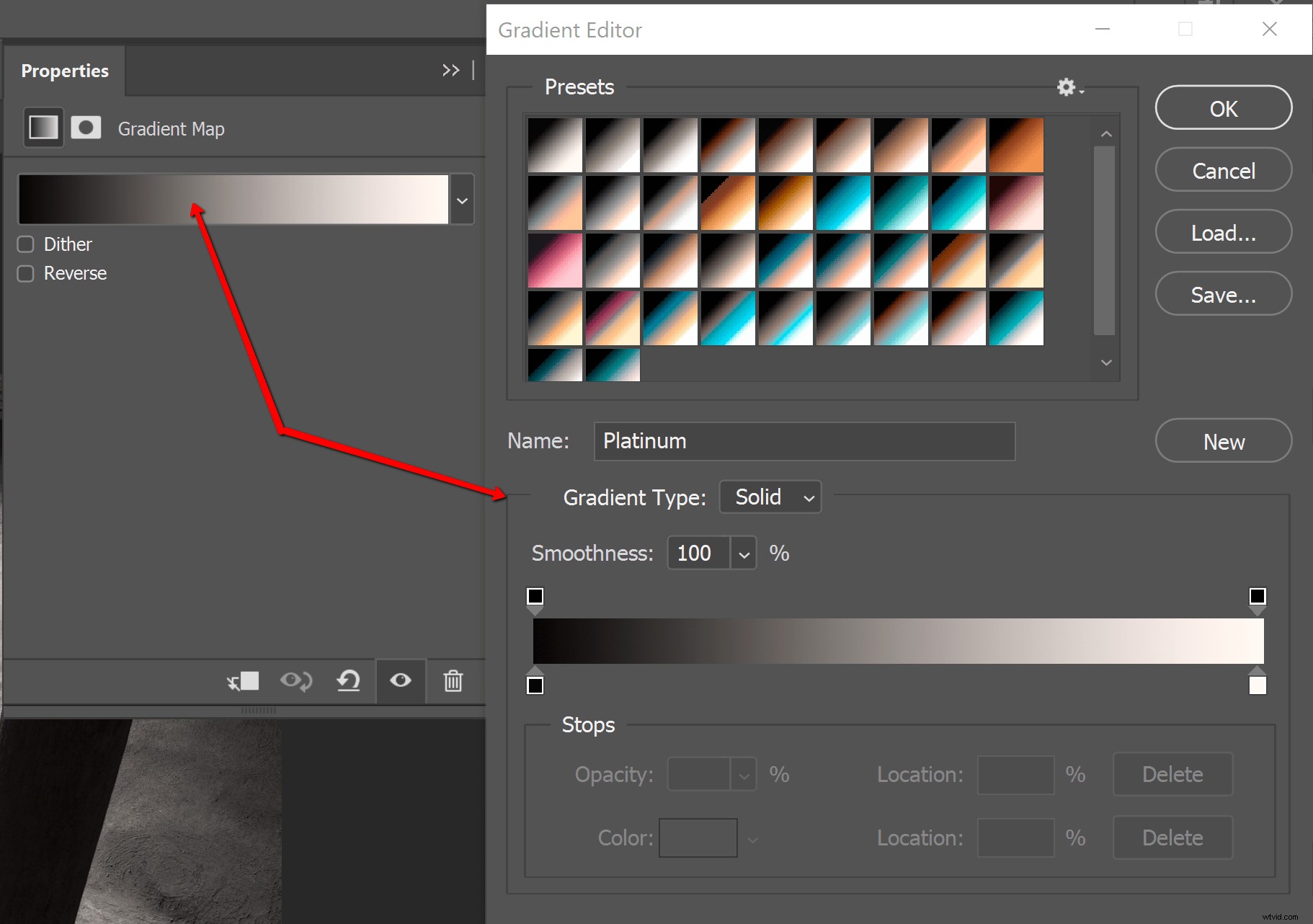Delete the adjustment layer via trash icon

click(453, 680)
